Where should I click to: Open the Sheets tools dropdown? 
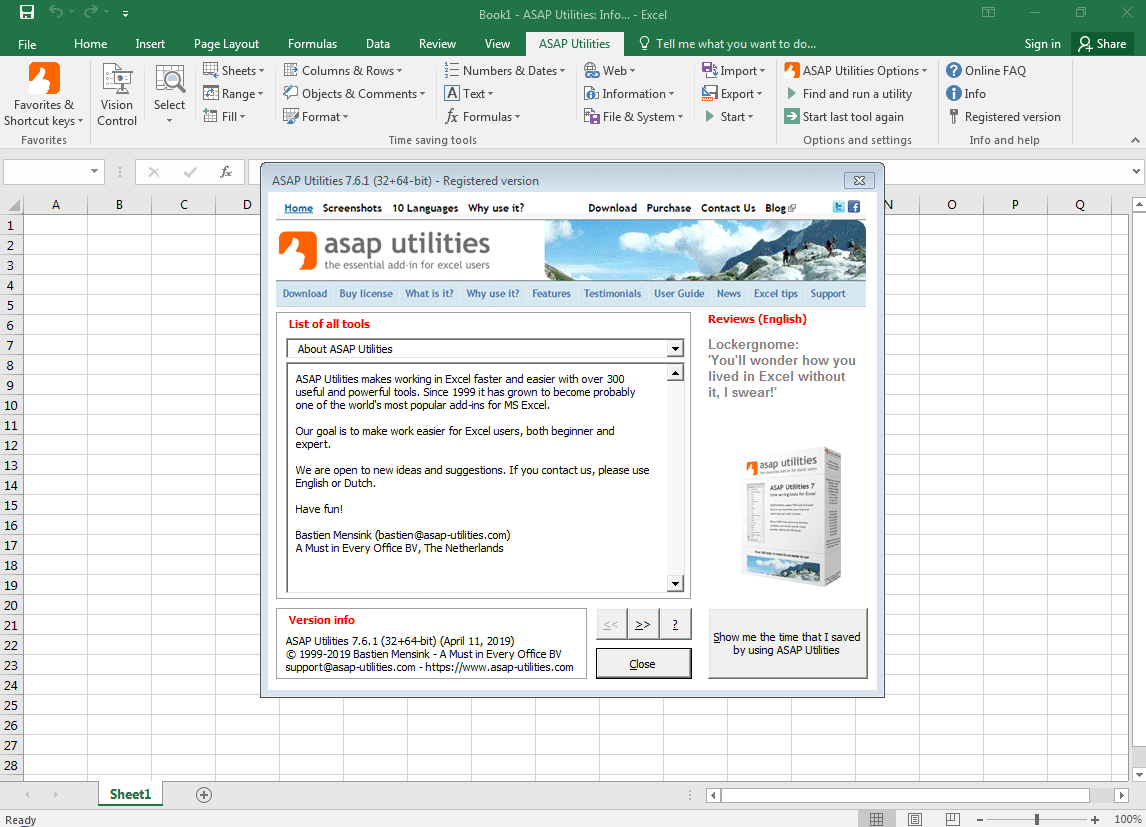[234, 70]
